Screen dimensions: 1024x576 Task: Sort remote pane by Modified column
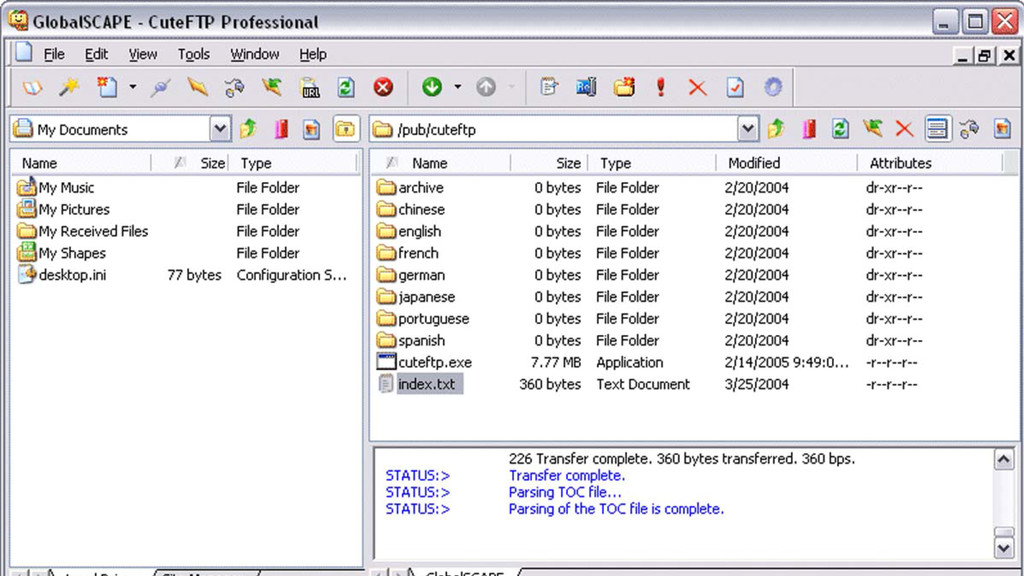tap(787, 163)
